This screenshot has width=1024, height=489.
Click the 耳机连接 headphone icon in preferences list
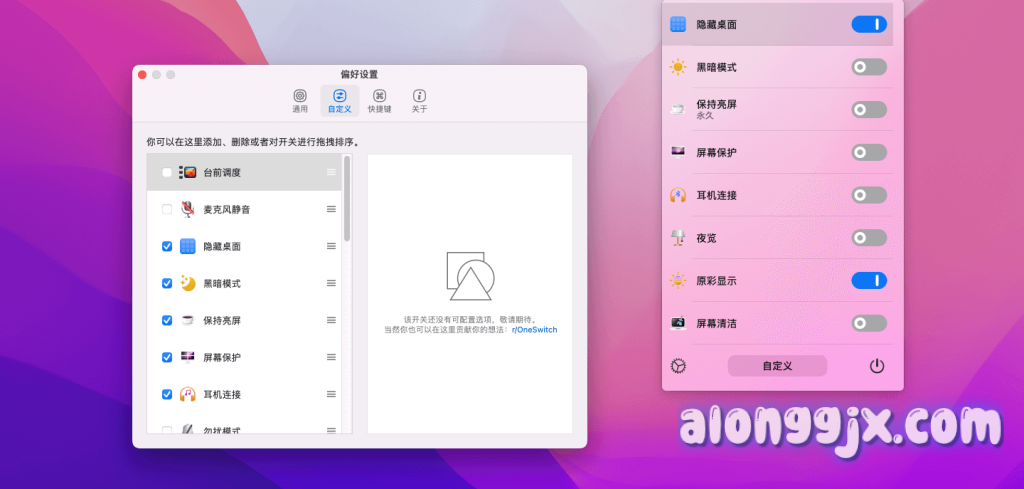[187, 394]
